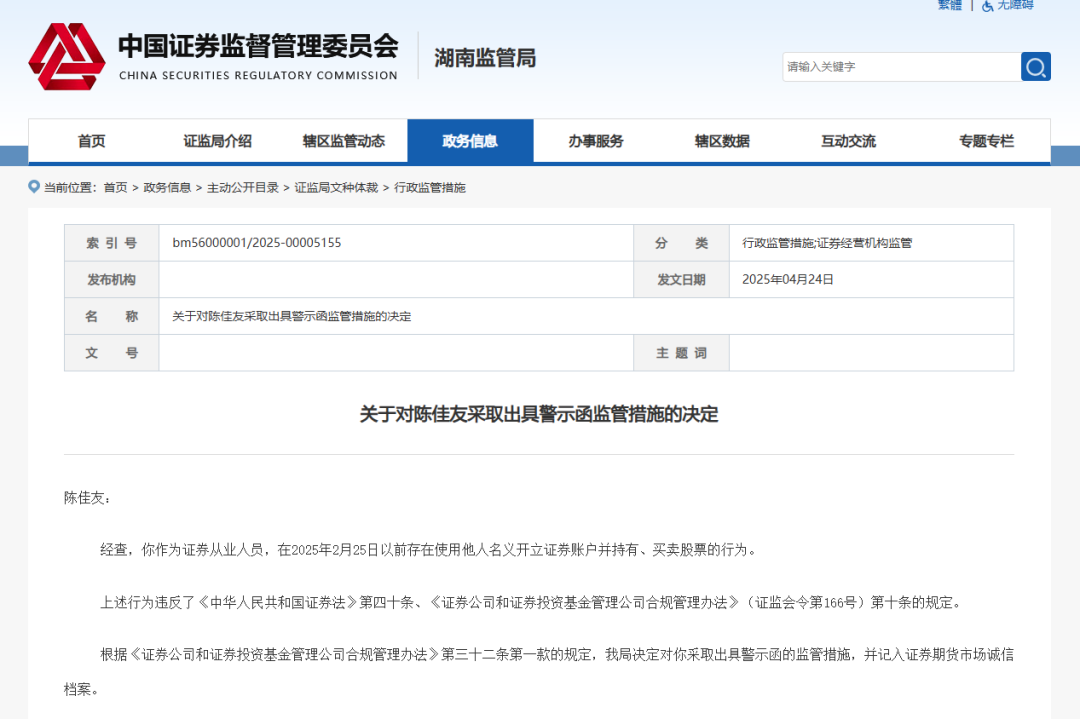Click the wheelchair accessibility icon
This screenshot has width=1080, height=719.
tap(988, 6)
